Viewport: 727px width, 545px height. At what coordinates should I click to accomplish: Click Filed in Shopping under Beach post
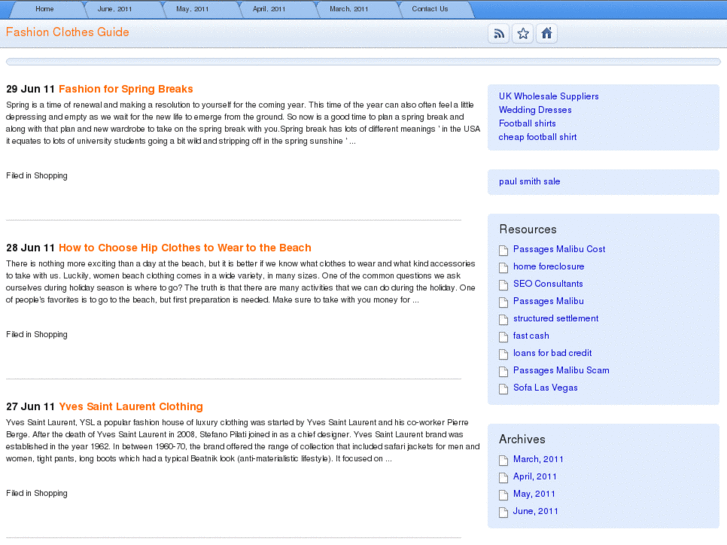[37, 334]
